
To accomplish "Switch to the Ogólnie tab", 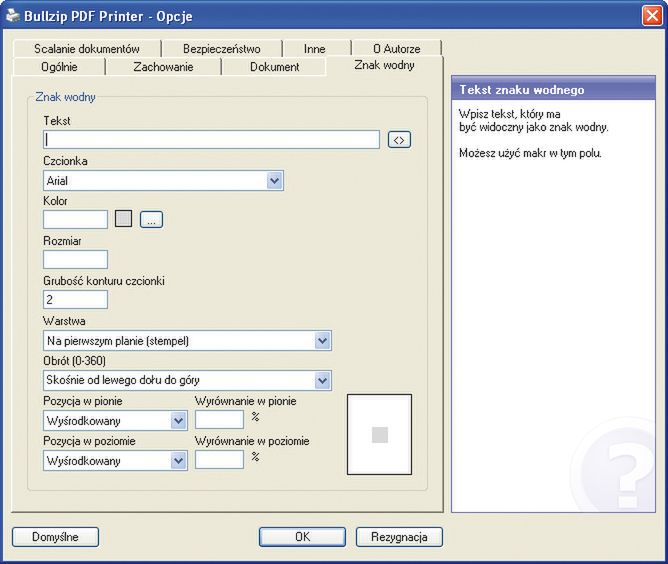I will click(x=59, y=67).
